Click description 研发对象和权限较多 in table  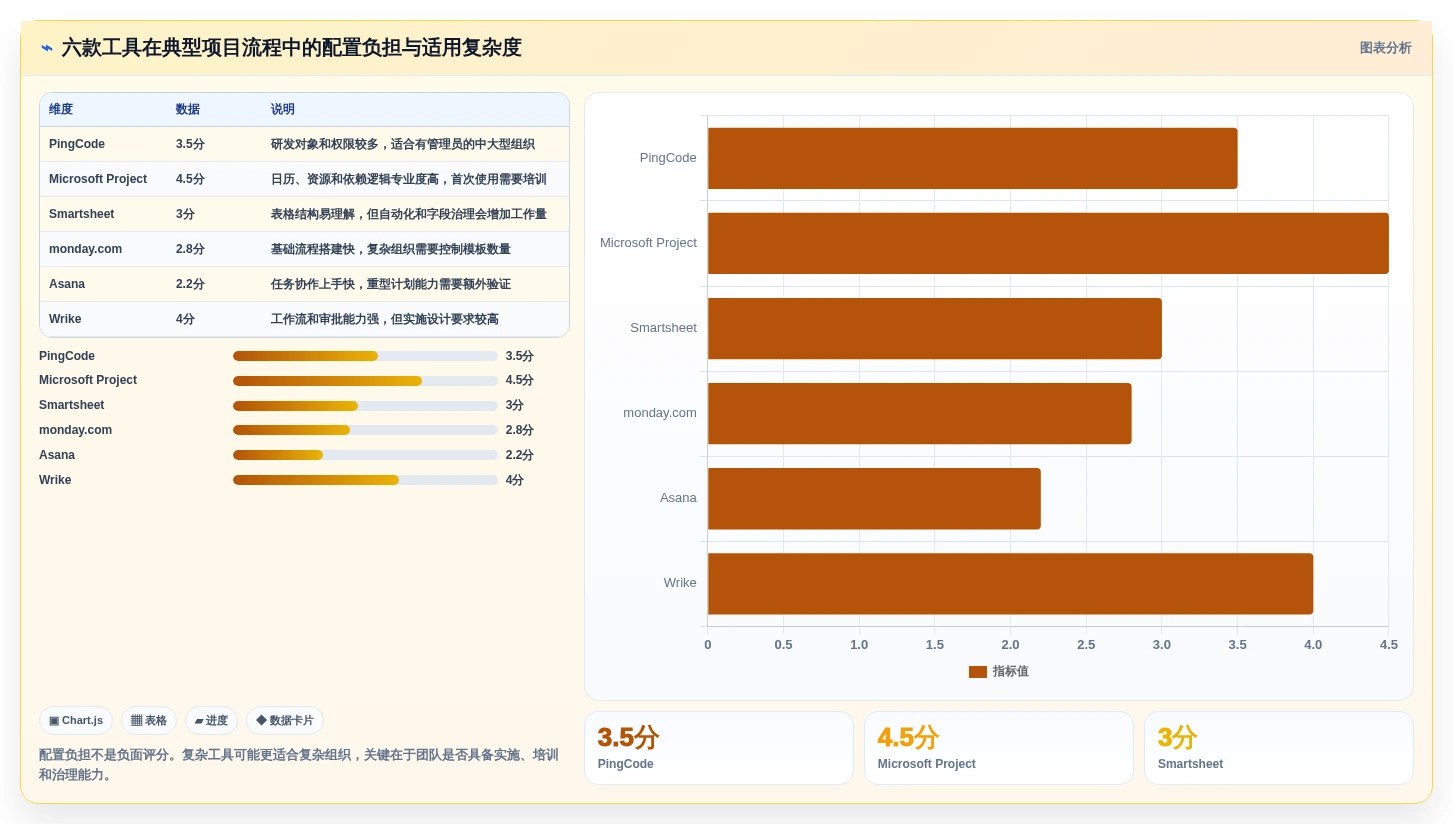(403, 144)
